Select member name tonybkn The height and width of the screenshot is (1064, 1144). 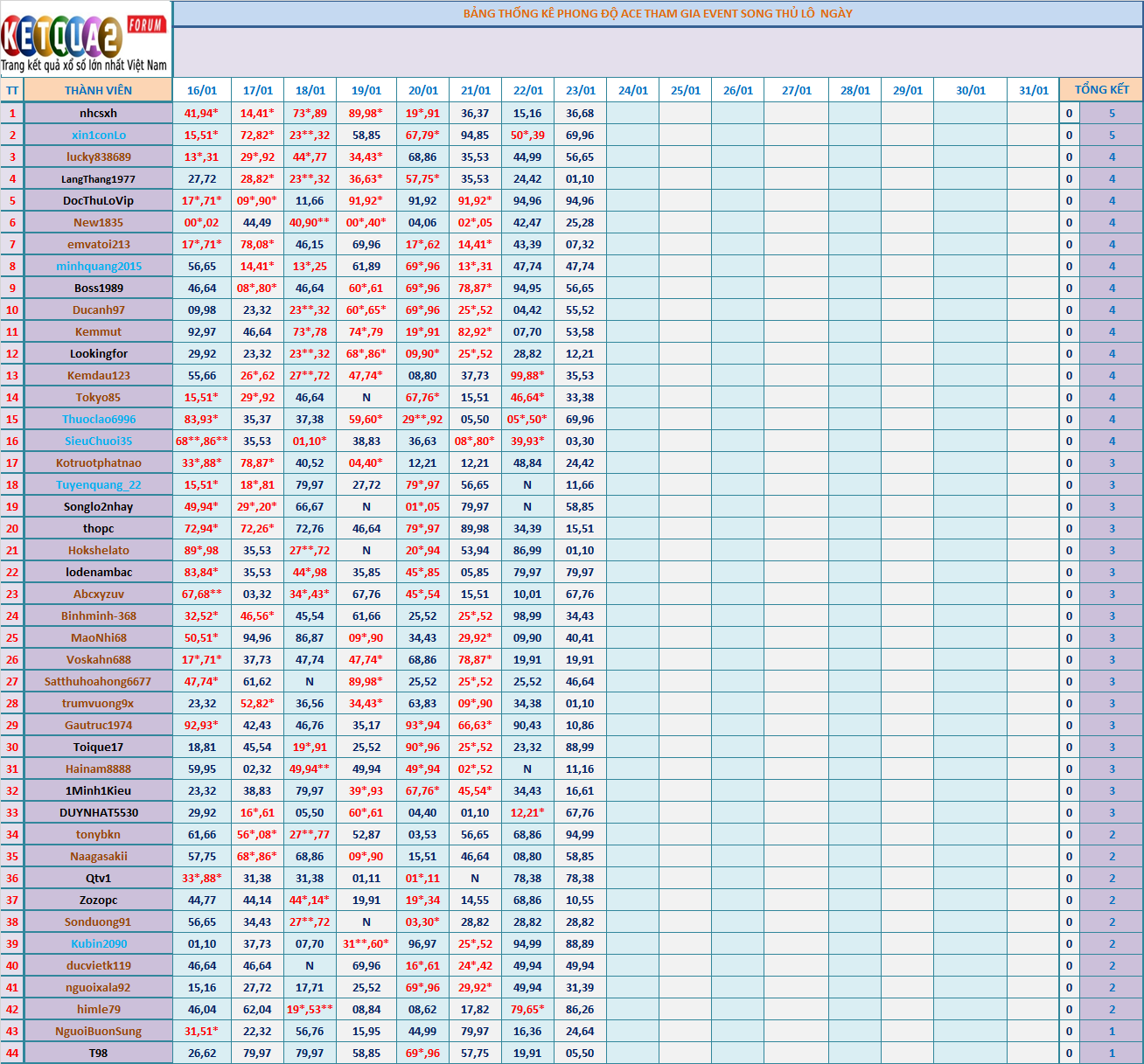coord(98,834)
